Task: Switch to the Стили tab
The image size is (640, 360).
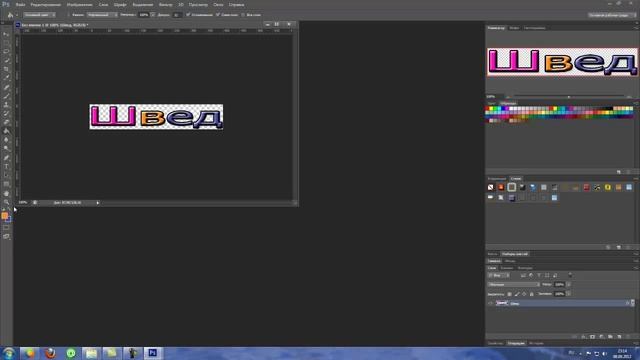Action: [x=516, y=179]
